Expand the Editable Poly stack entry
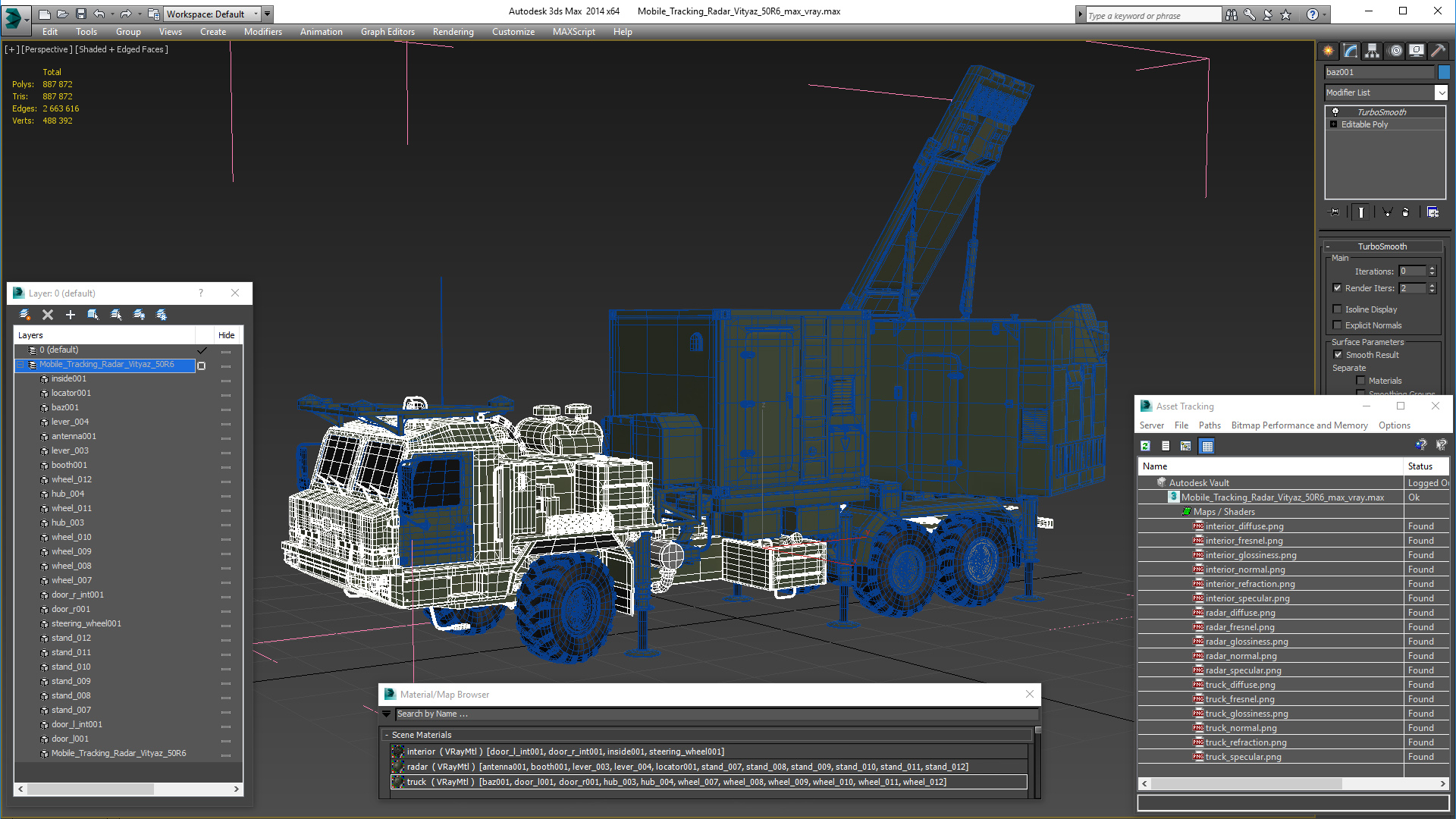Image resolution: width=1456 pixels, height=819 pixels. click(x=1333, y=124)
